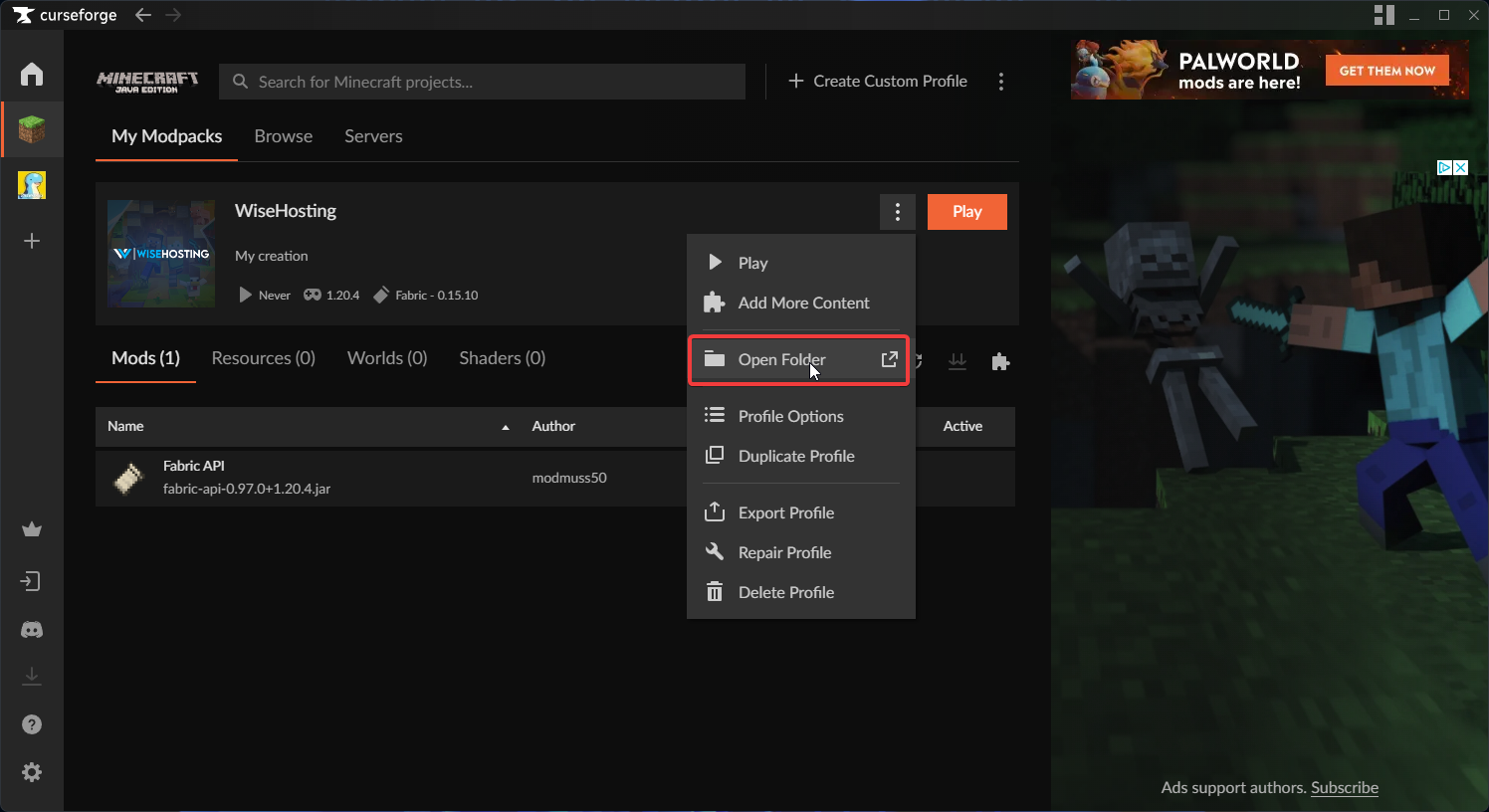This screenshot has width=1489, height=812.
Task: Open the help question mark icon
Action: click(x=32, y=724)
